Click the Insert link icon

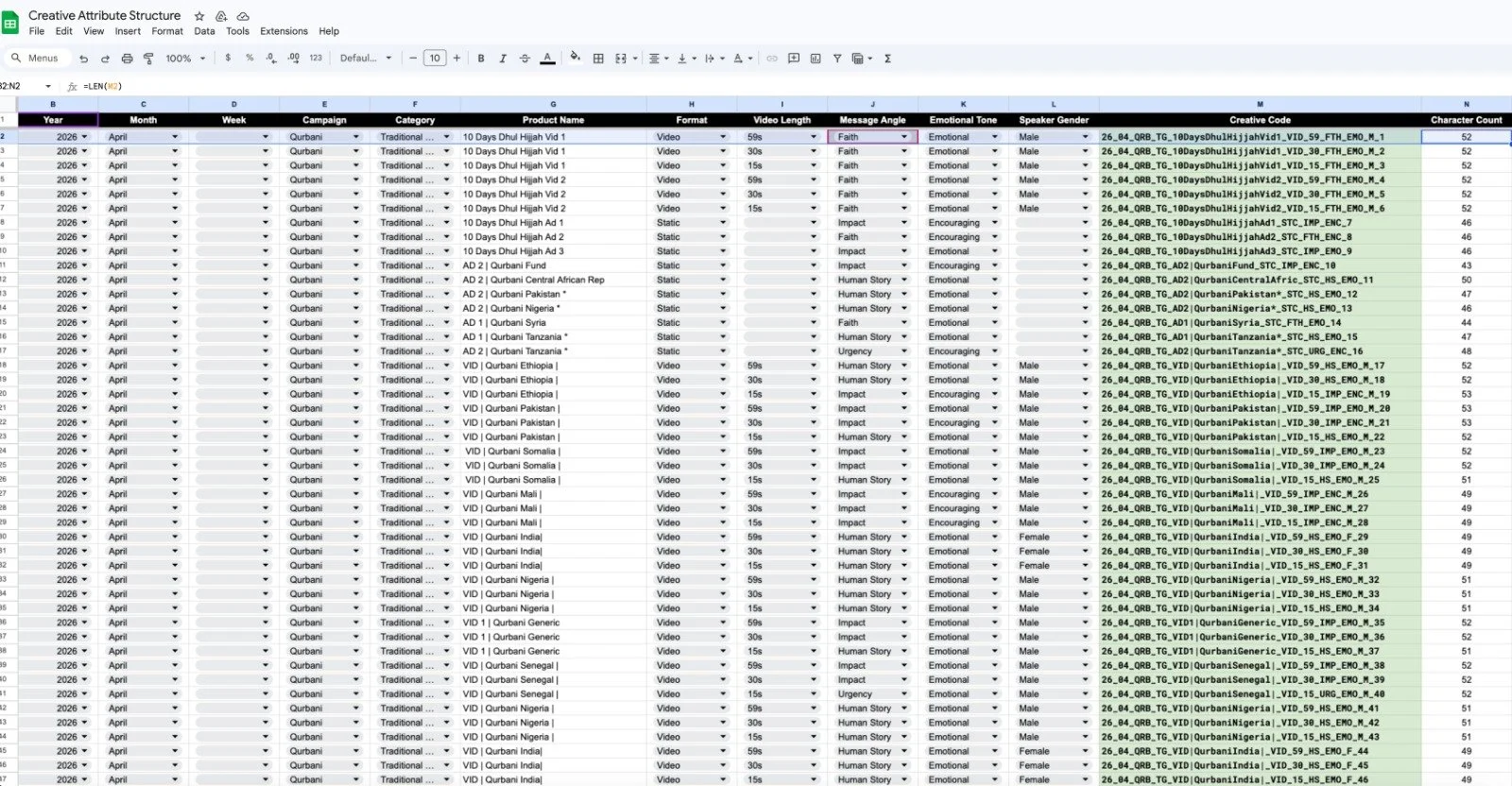pyautogui.click(x=772, y=59)
